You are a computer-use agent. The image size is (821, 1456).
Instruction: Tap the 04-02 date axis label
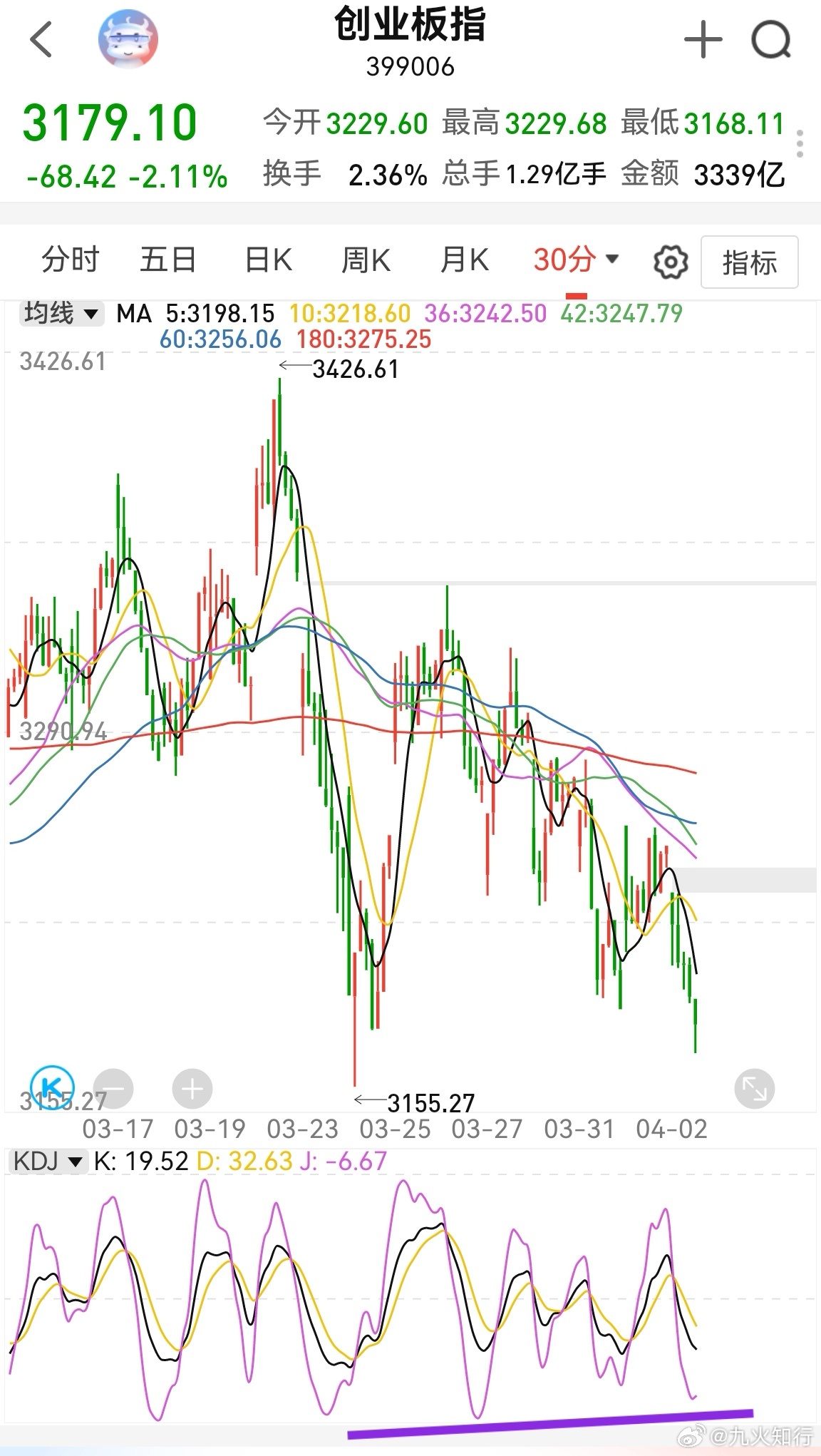(x=672, y=1129)
